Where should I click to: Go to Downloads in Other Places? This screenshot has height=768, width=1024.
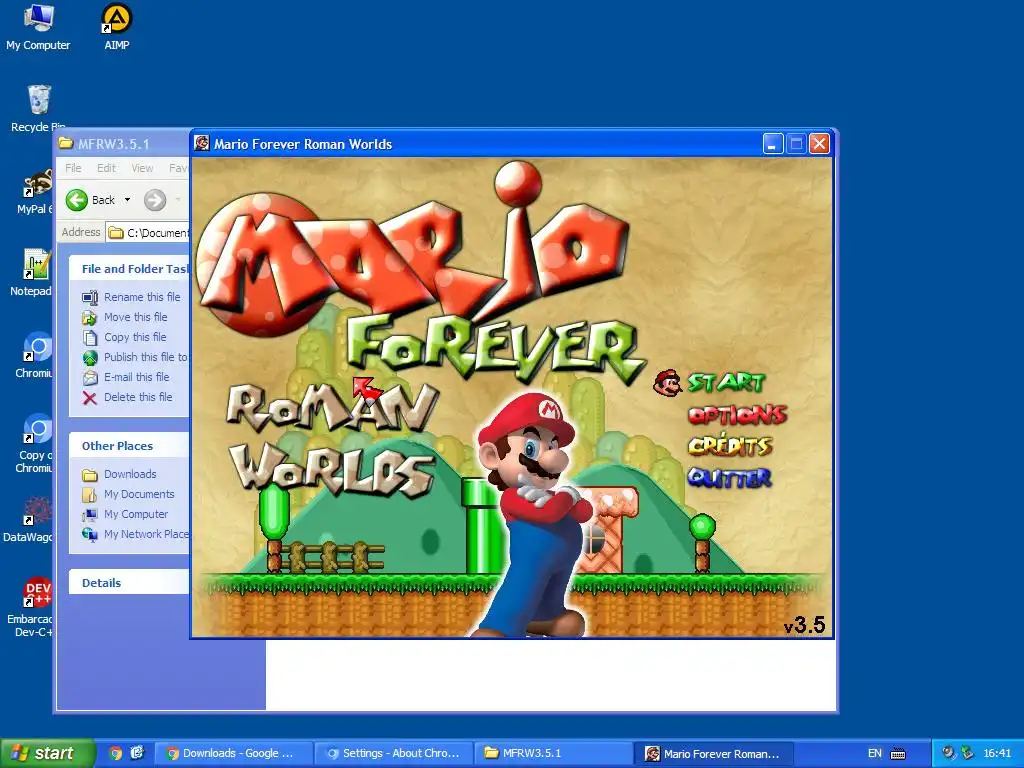130,474
